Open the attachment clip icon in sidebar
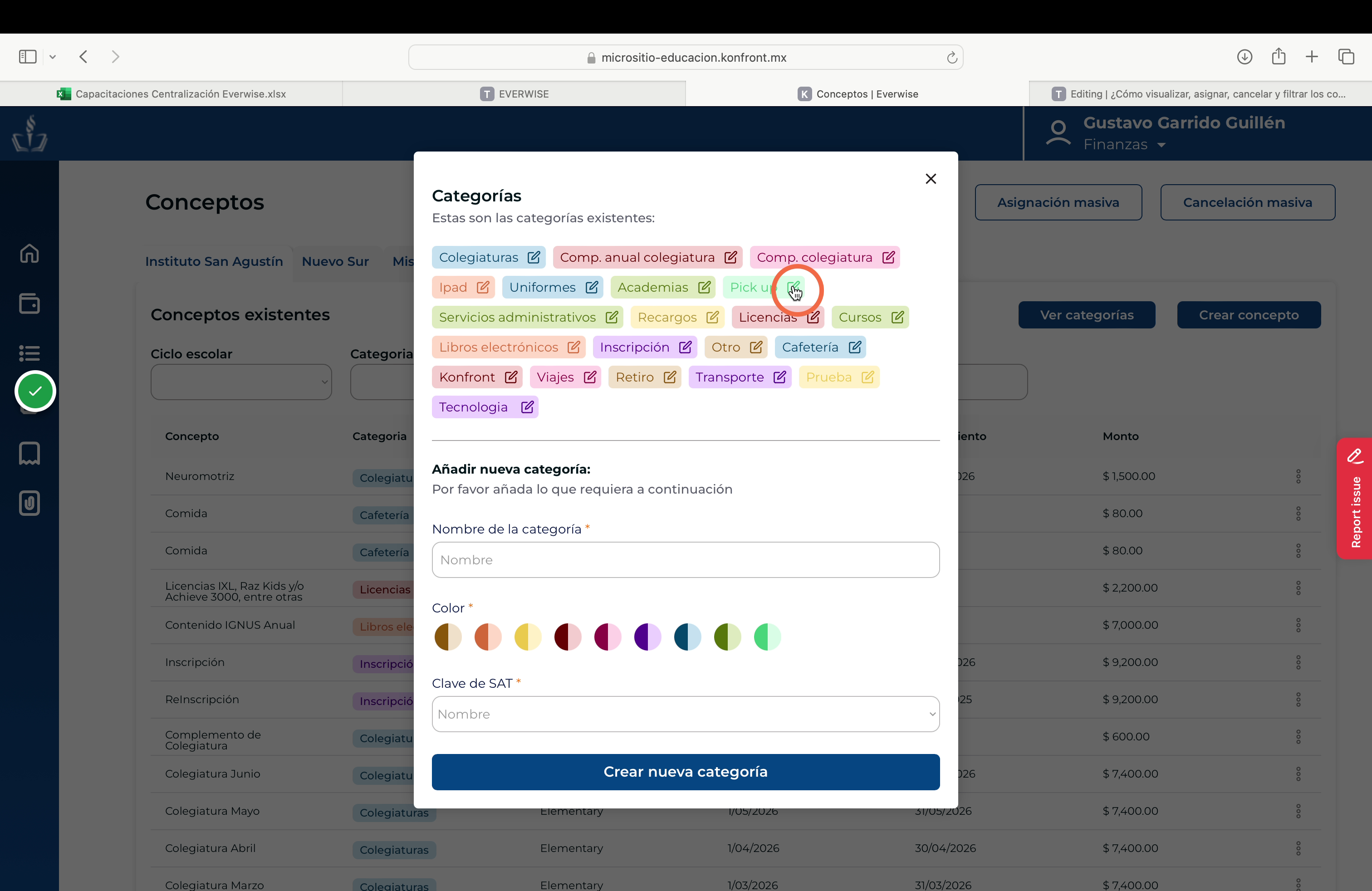The height and width of the screenshot is (891, 1372). (x=29, y=503)
